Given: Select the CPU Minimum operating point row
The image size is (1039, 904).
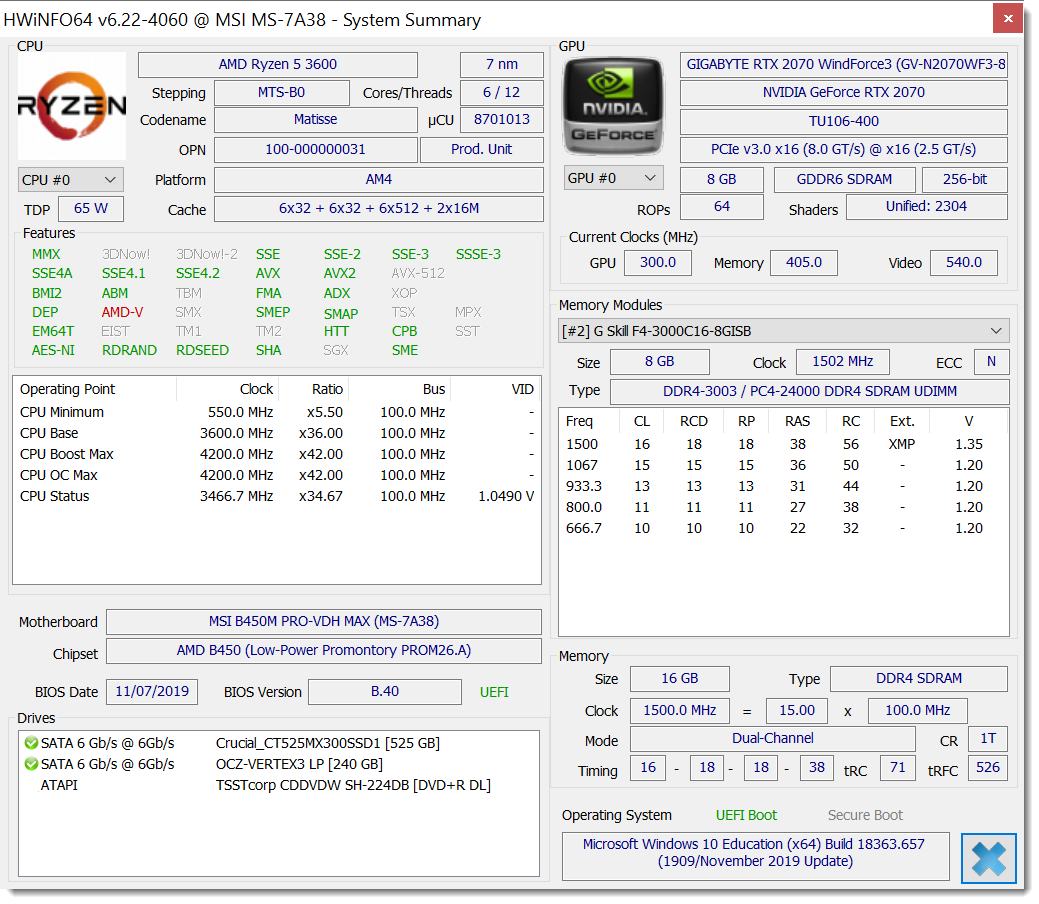Looking at the screenshot, I should 277,412.
